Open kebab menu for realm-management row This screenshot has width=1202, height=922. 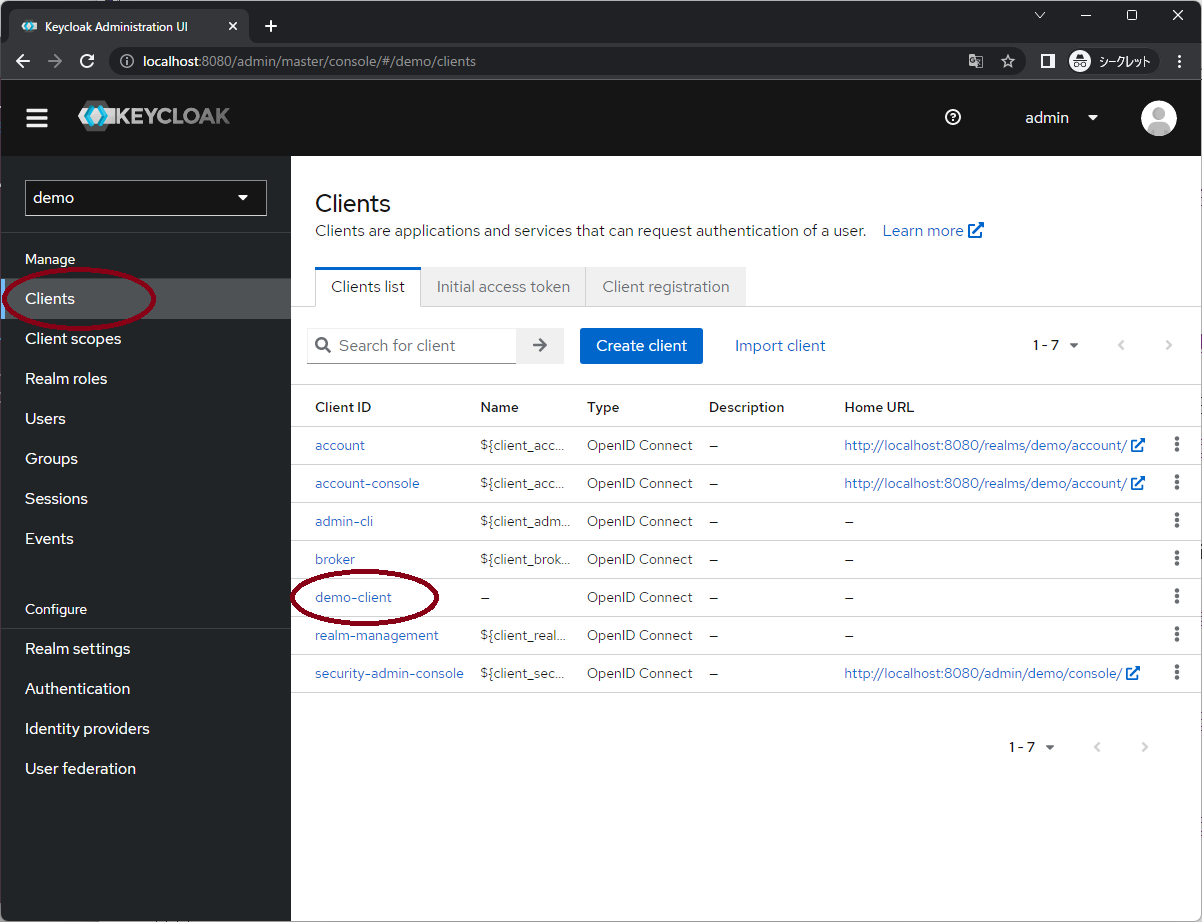pyautogui.click(x=1177, y=634)
